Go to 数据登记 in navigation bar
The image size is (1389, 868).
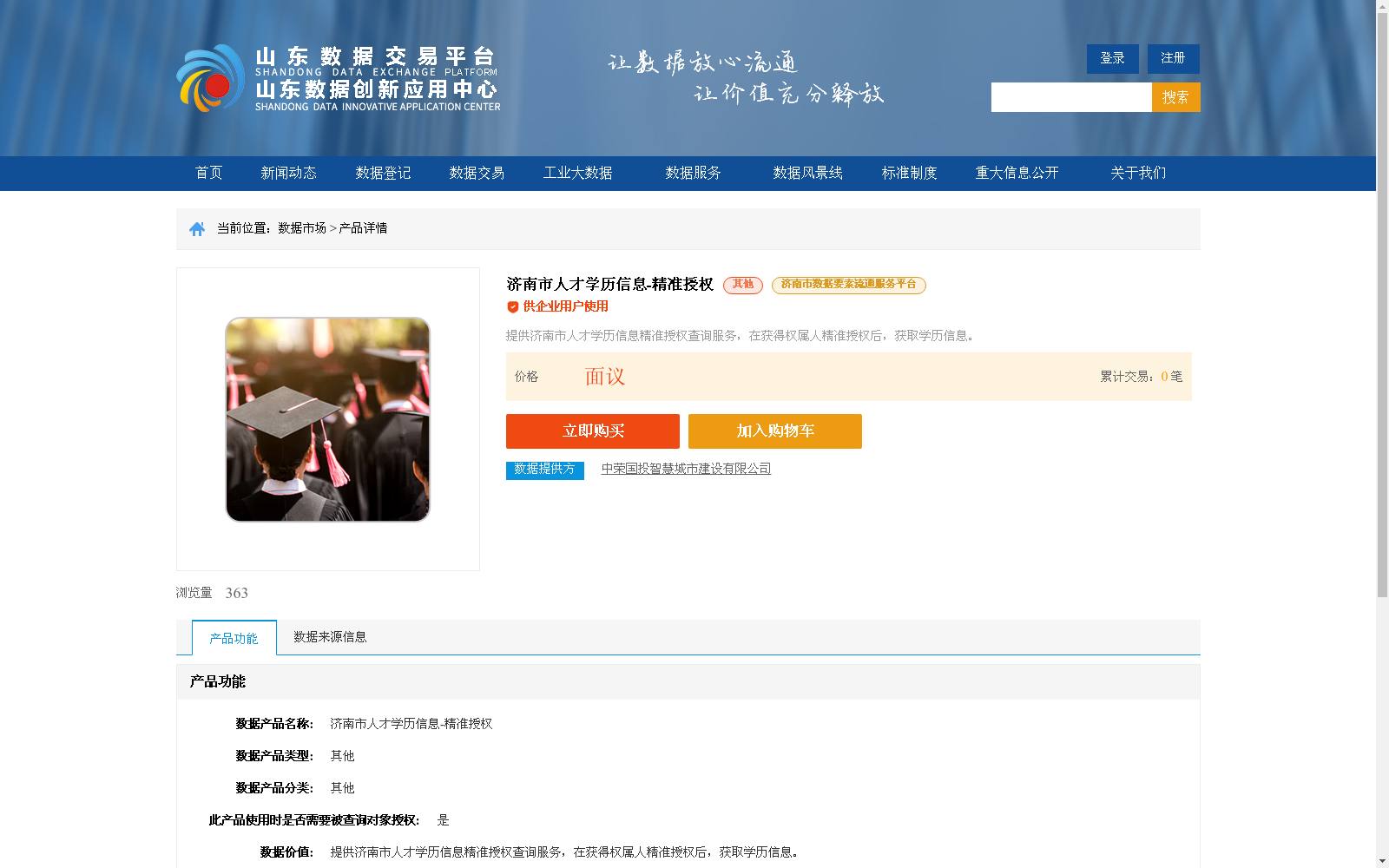383,173
